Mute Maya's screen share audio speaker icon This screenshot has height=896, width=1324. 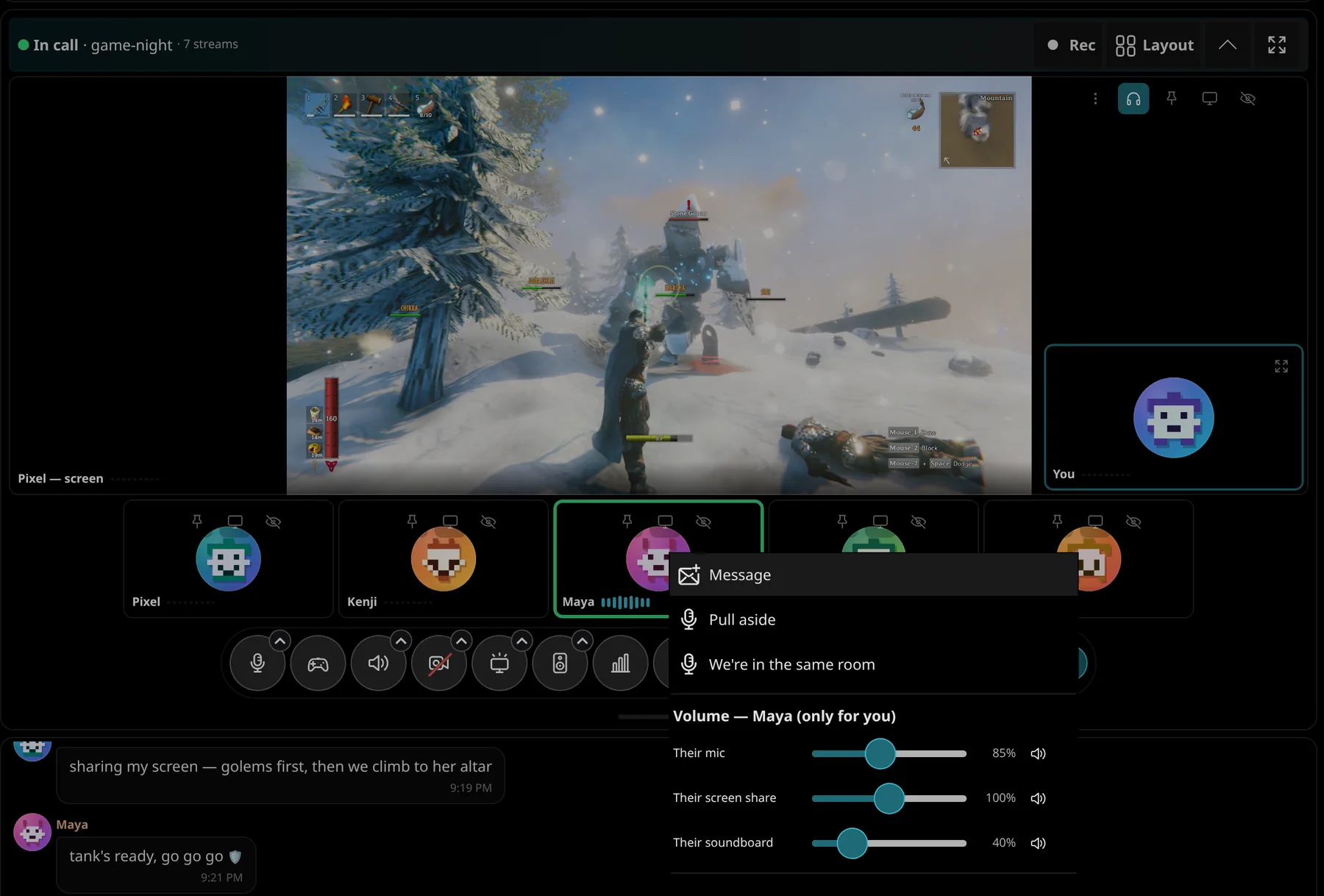(x=1038, y=798)
